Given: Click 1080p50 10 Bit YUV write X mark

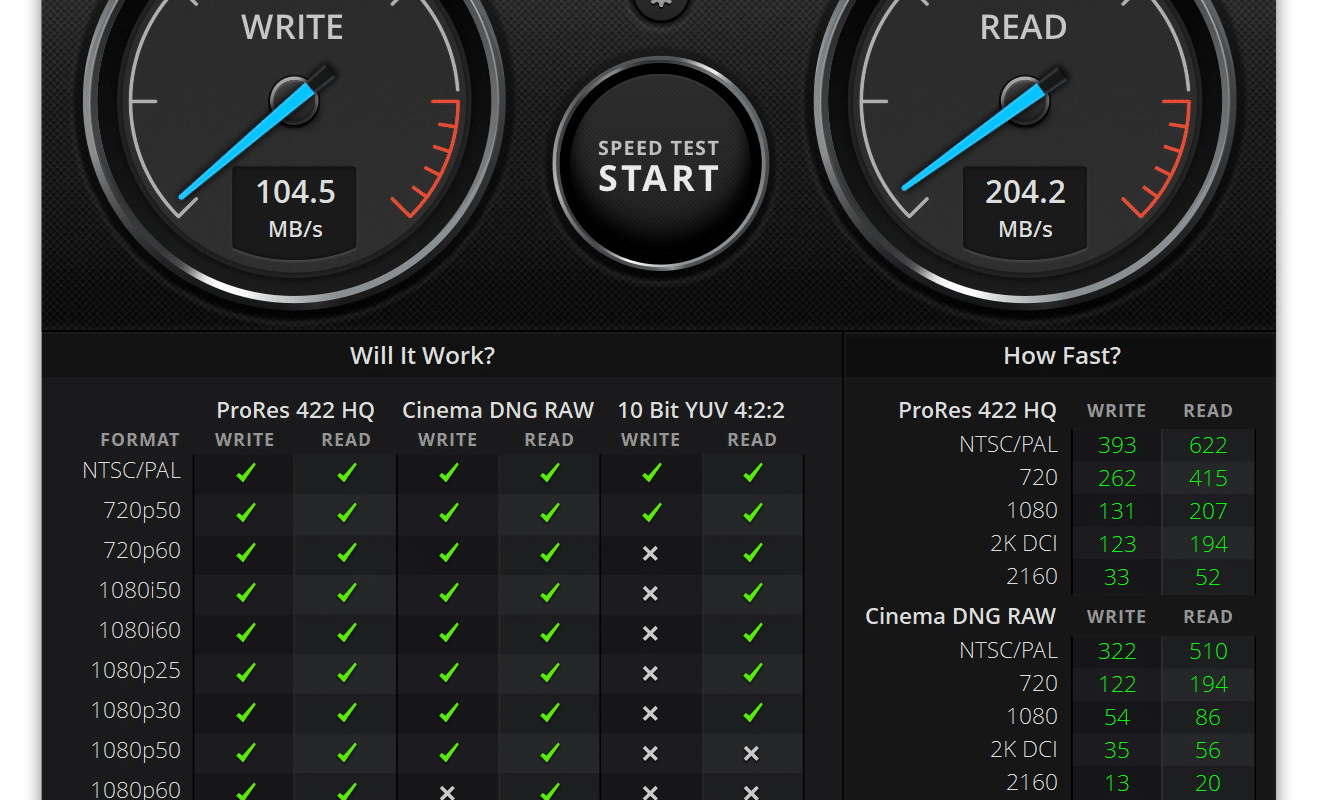Looking at the screenshot, I should click(x=650, y=753).
